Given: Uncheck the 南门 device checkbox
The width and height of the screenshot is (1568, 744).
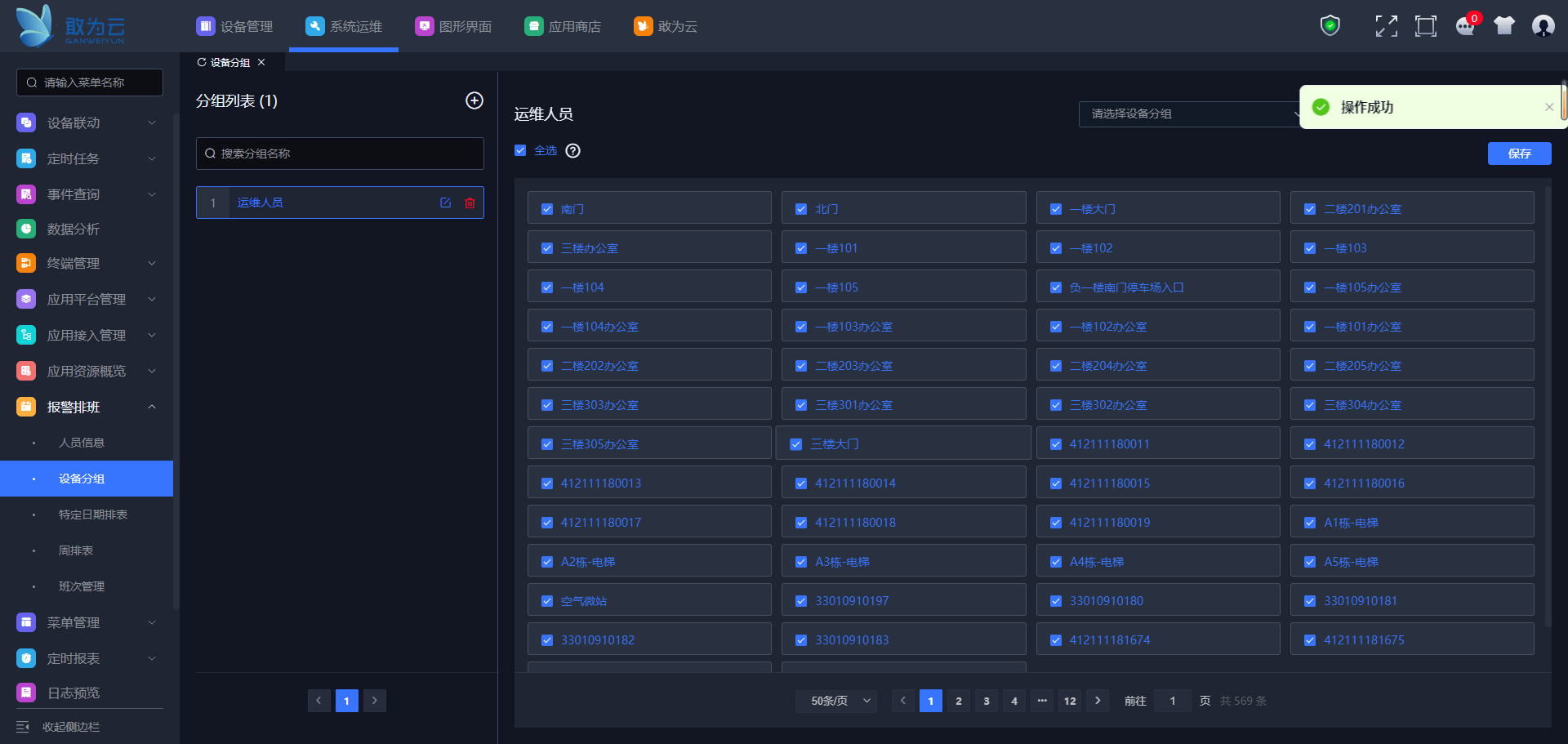Looking at the screenshot, I should tap(547, 209).
